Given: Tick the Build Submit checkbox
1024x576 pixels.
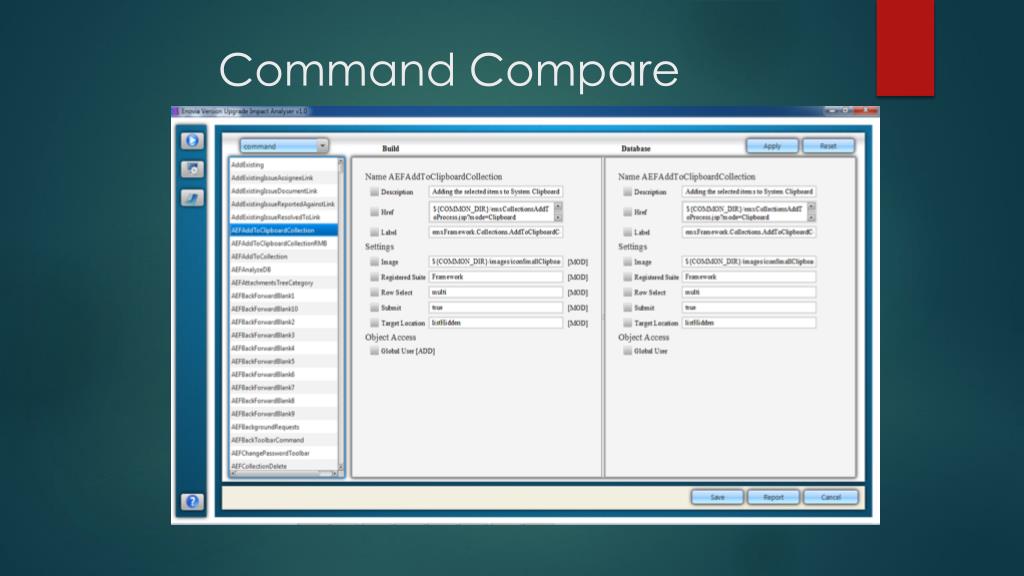Looking at the screenshot, I should [374, 308].
